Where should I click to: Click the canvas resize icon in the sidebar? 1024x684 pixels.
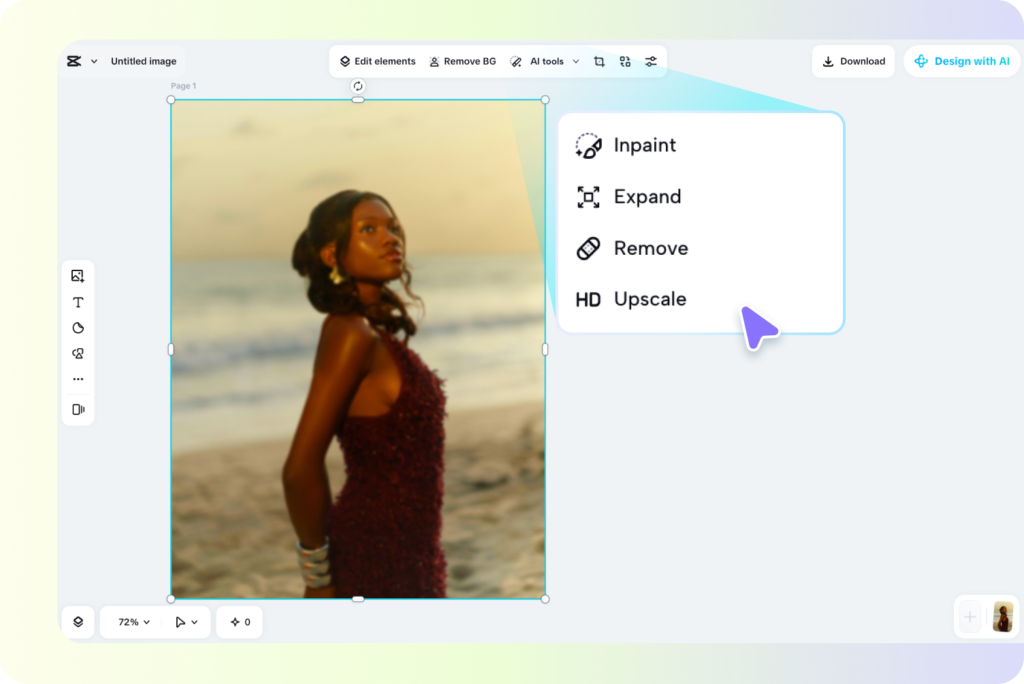point(78,409)
